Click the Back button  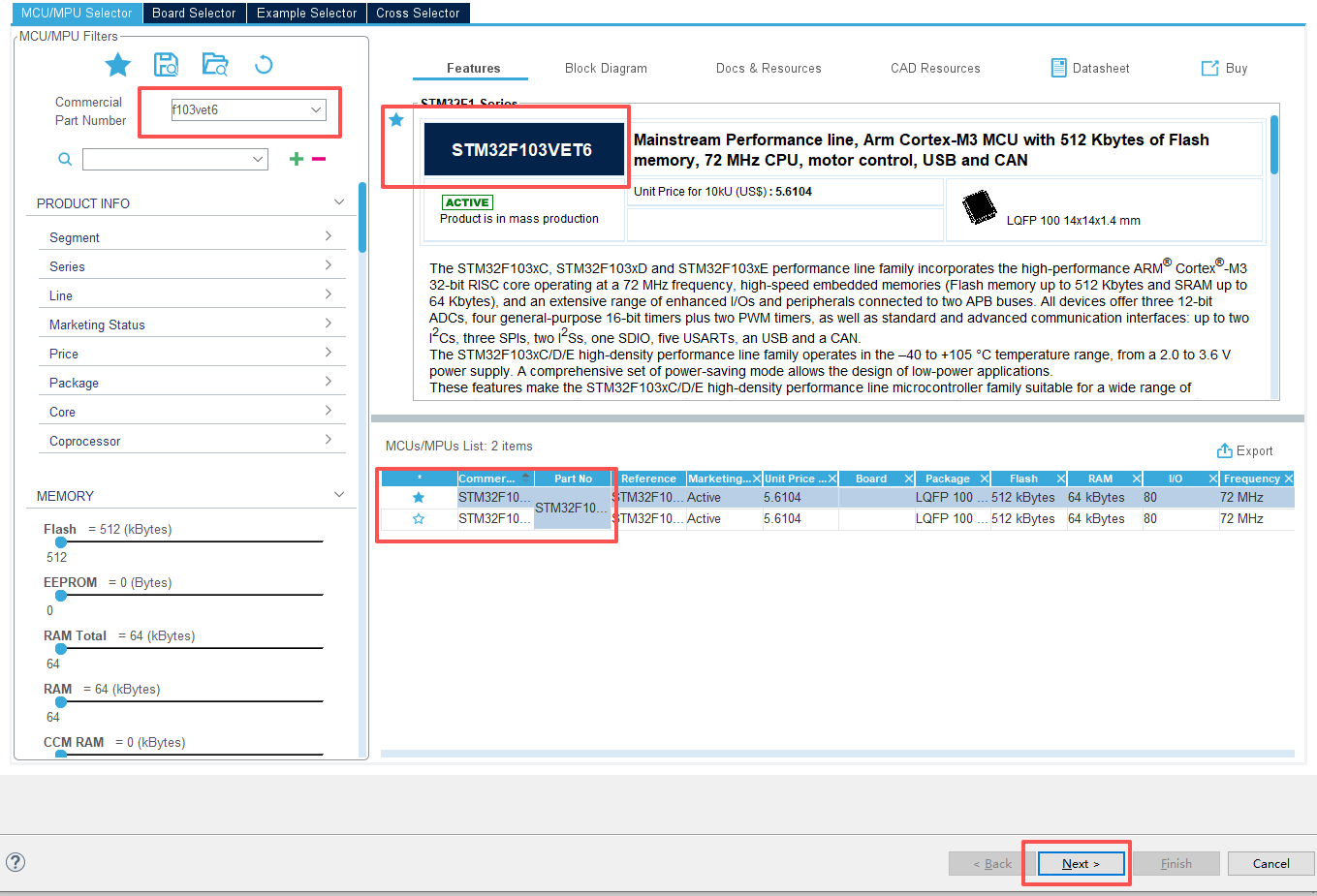[991, 863]
